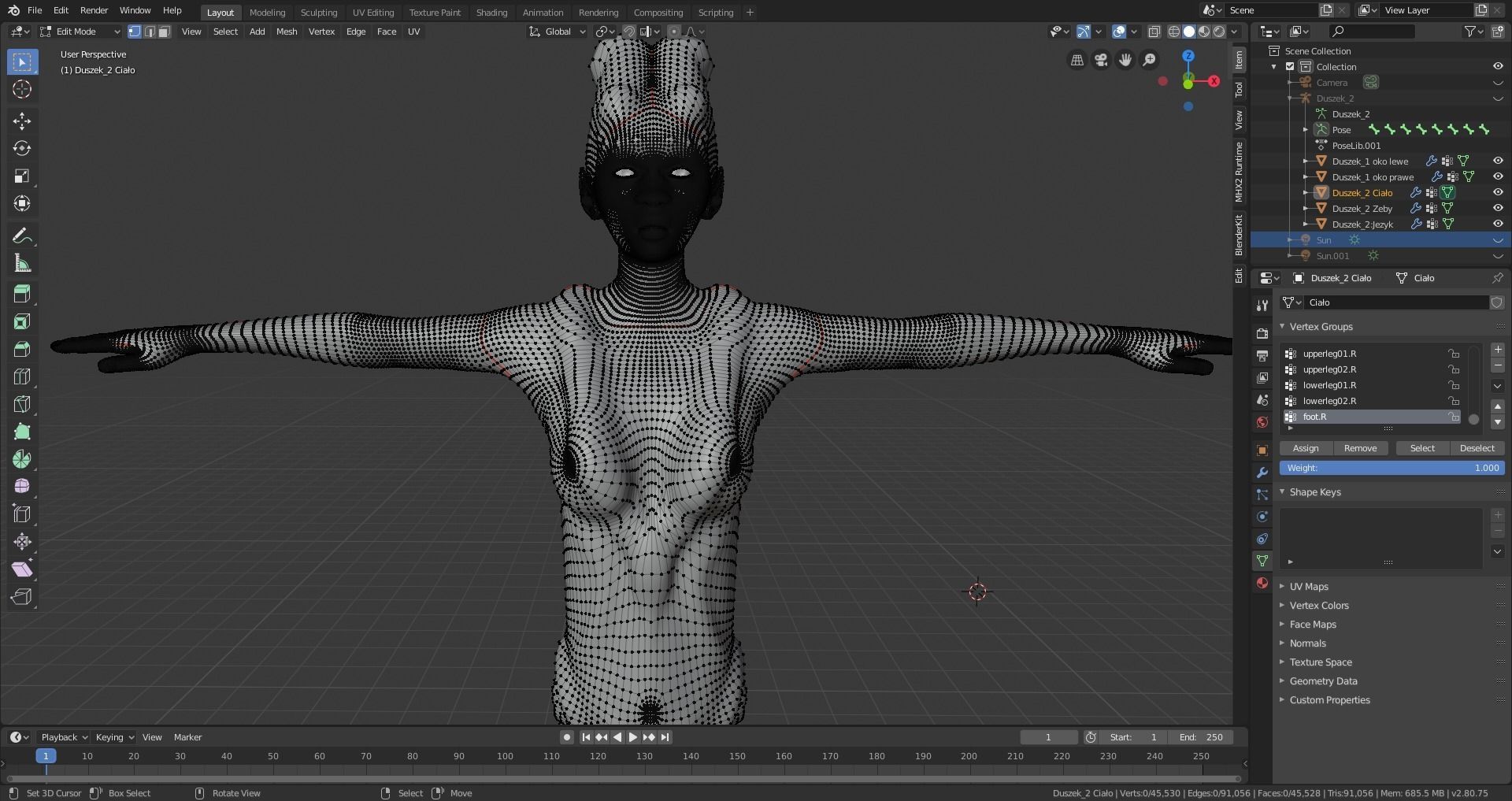The width and height of the screenshot is (1512, 801).
Task: Open the Render menu
Action: pyautogui.click(x=94, y=10)
